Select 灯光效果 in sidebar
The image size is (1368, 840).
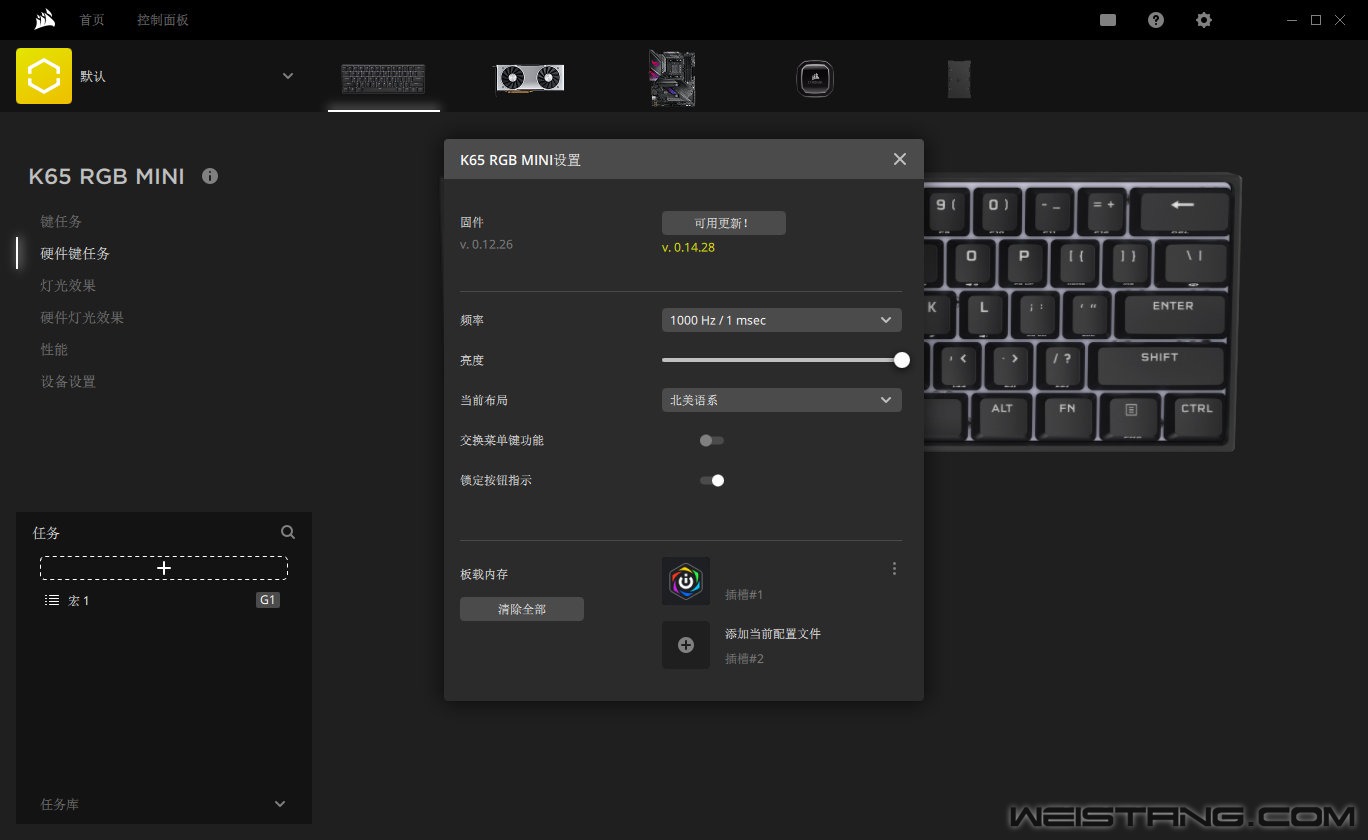point(68,286)
